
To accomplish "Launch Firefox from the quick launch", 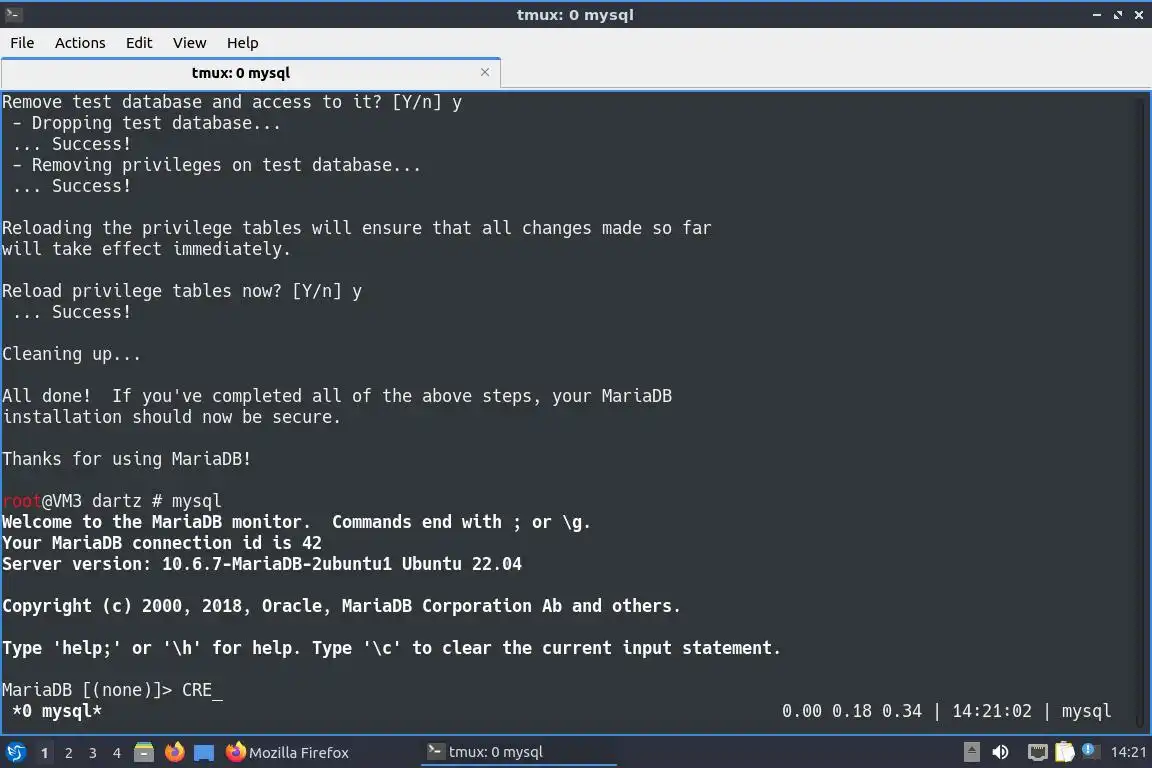I will [174, 752].
